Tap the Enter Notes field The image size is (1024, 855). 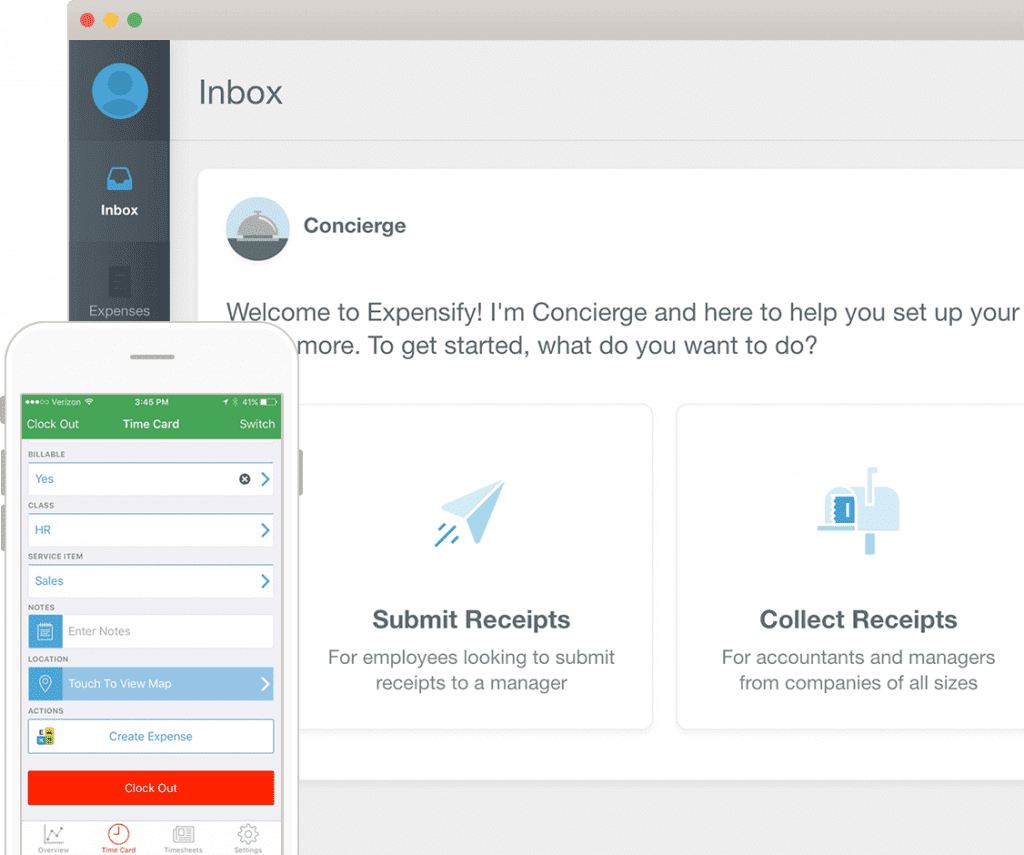165,631
